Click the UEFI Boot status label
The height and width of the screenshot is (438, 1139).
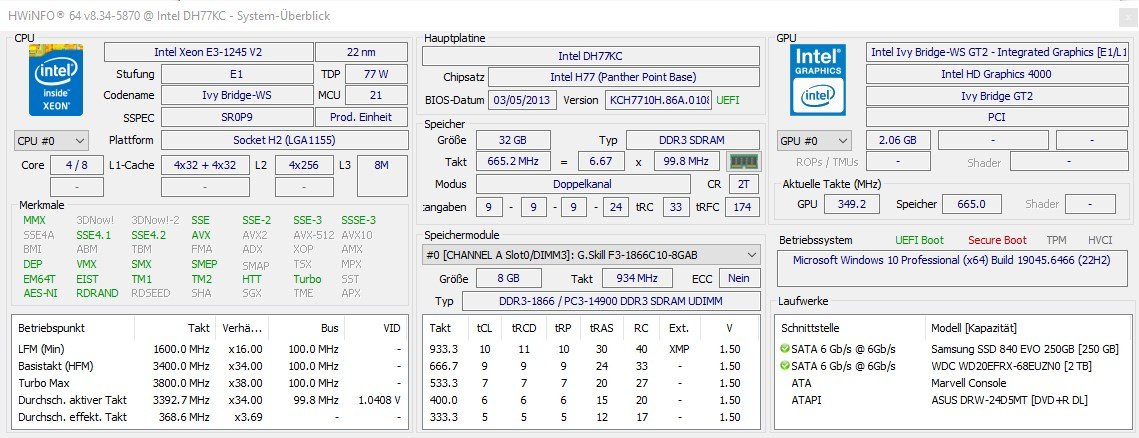[920, 240]
